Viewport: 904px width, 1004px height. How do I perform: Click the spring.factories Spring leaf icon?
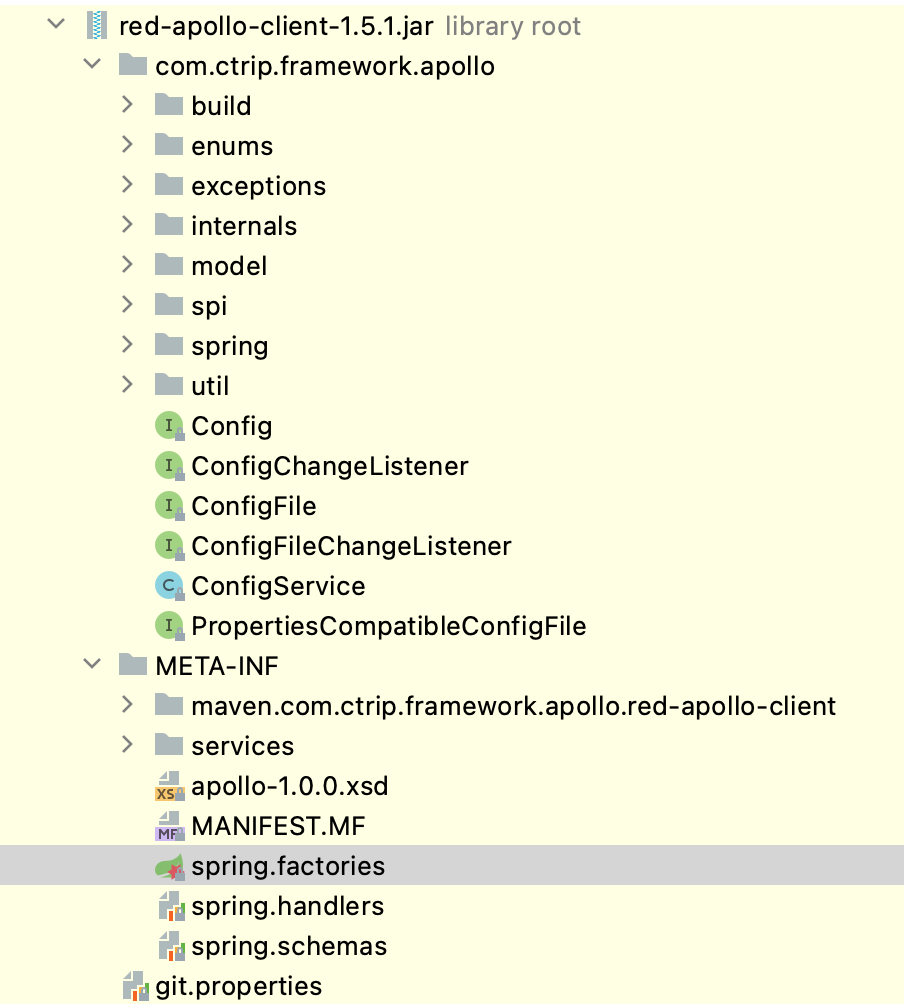pyautogui.click(x=169, y=867)
